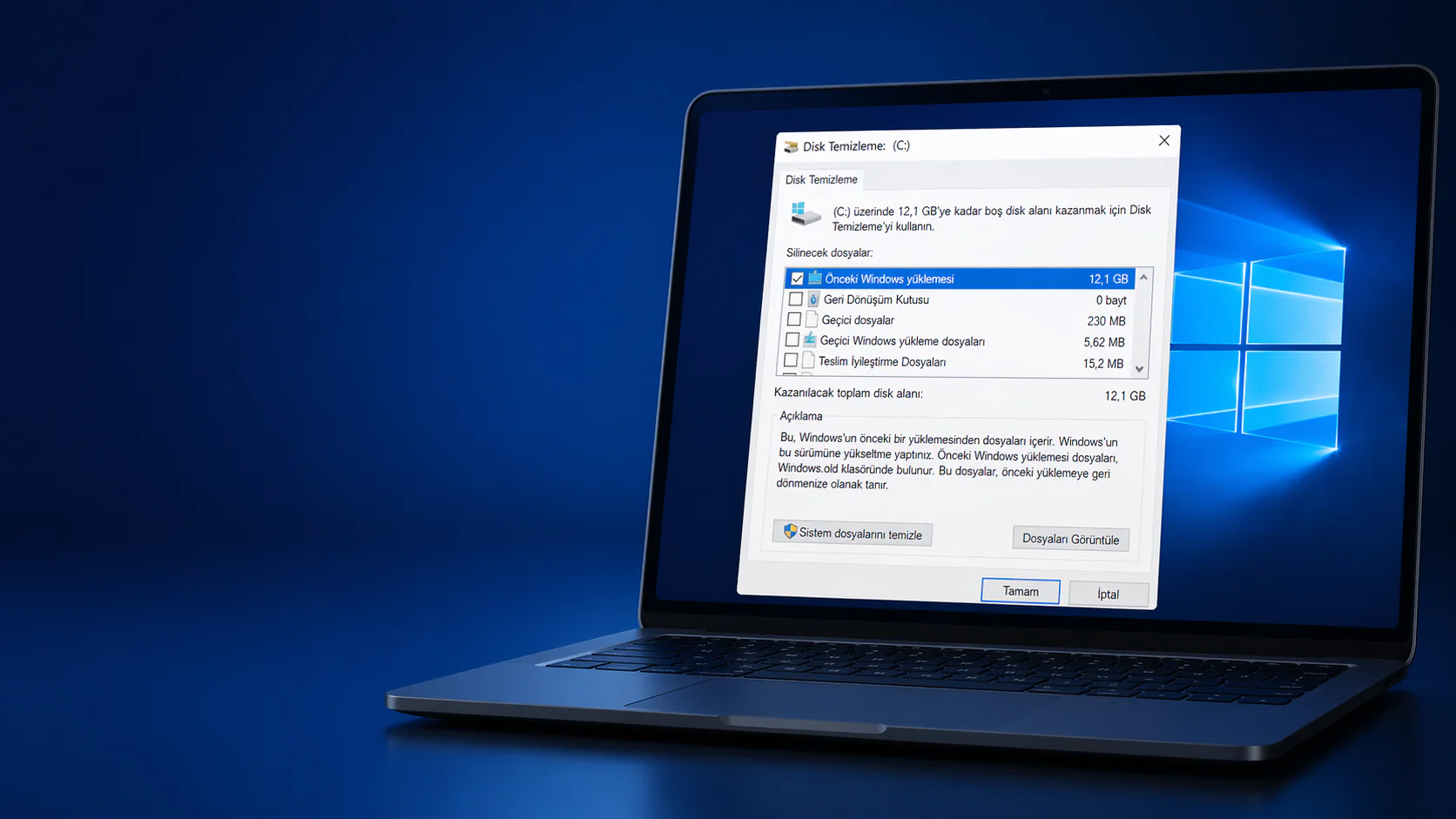Open Dosyaları Görüntüle
This screenshot has width=1456, height=819.
click(x=1070, y=539)
